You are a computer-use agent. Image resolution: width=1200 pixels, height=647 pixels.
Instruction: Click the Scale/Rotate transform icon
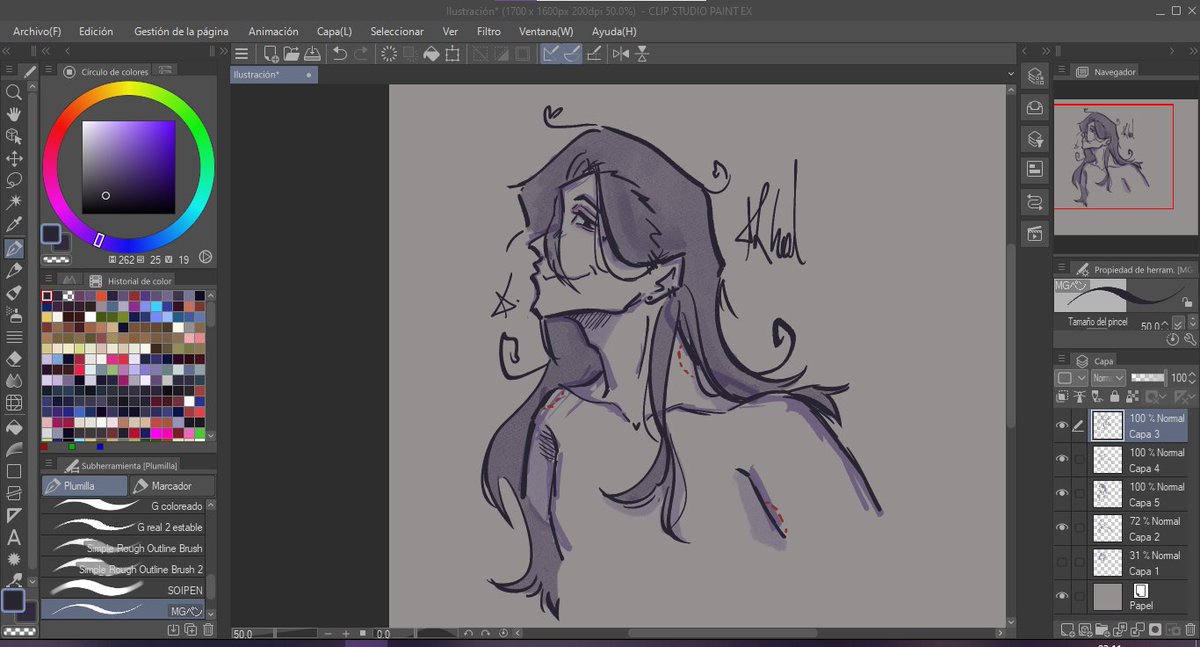click(x=453, y=54)
